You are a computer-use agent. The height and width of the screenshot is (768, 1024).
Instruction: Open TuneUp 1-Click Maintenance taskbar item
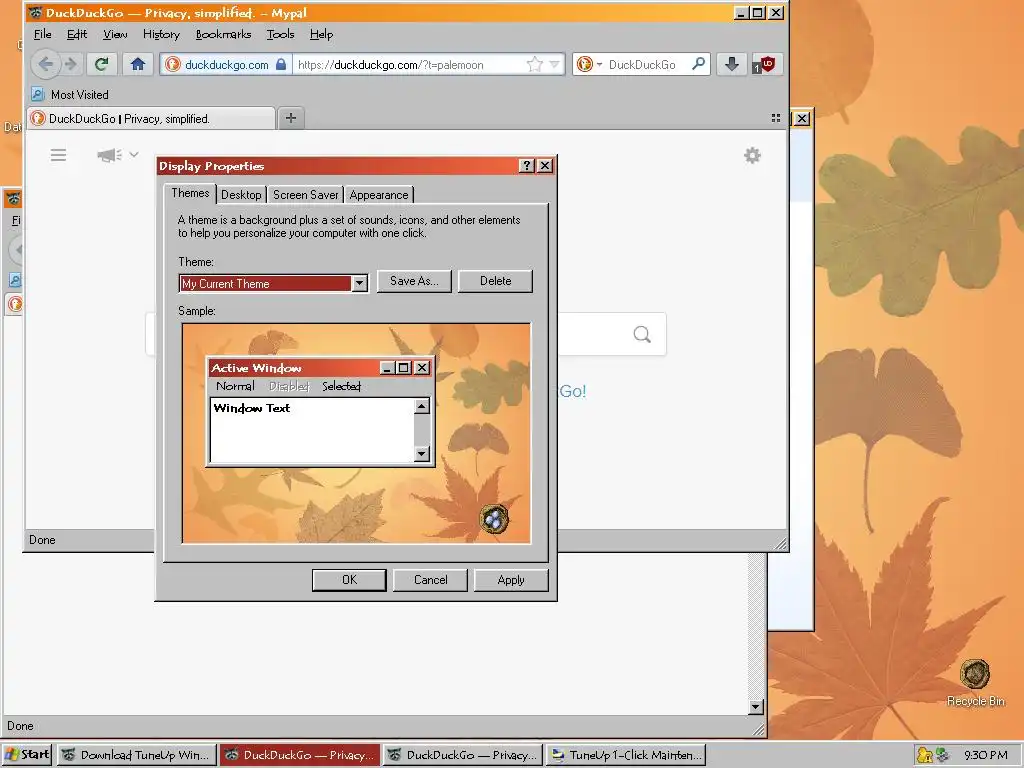(x=626, y=755)
